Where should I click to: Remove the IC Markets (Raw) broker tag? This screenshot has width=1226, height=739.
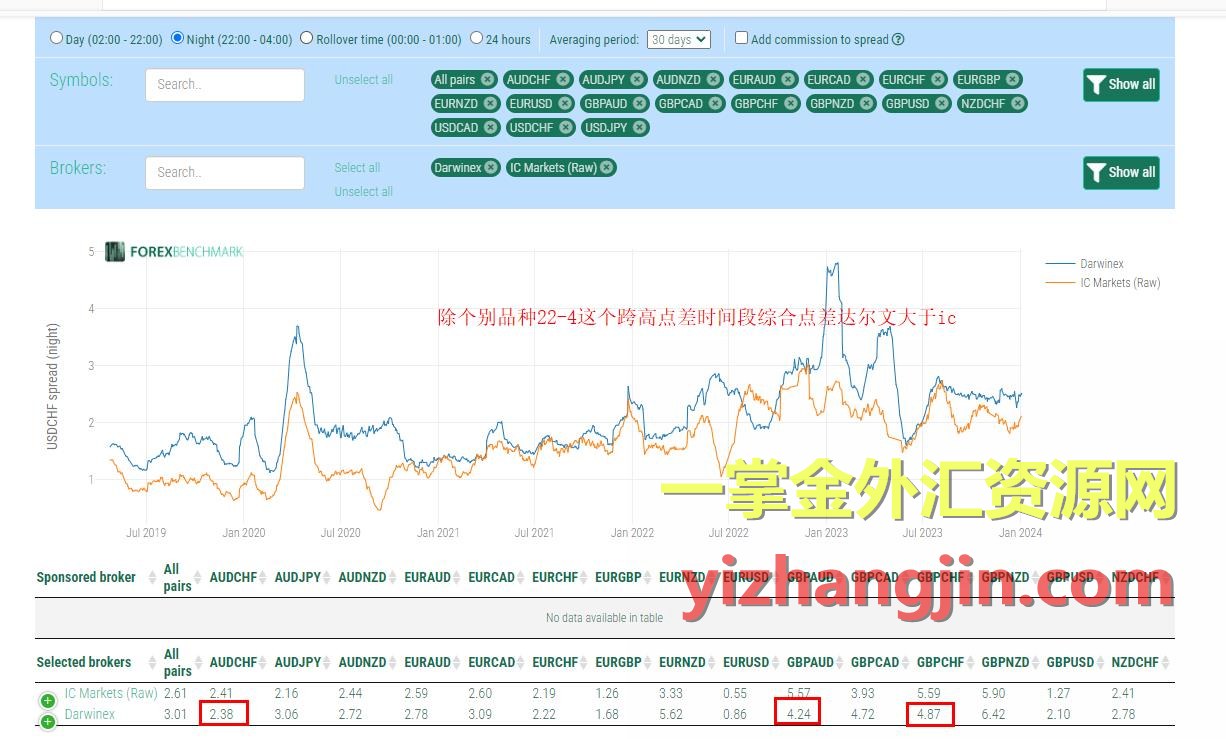point(607,168)
